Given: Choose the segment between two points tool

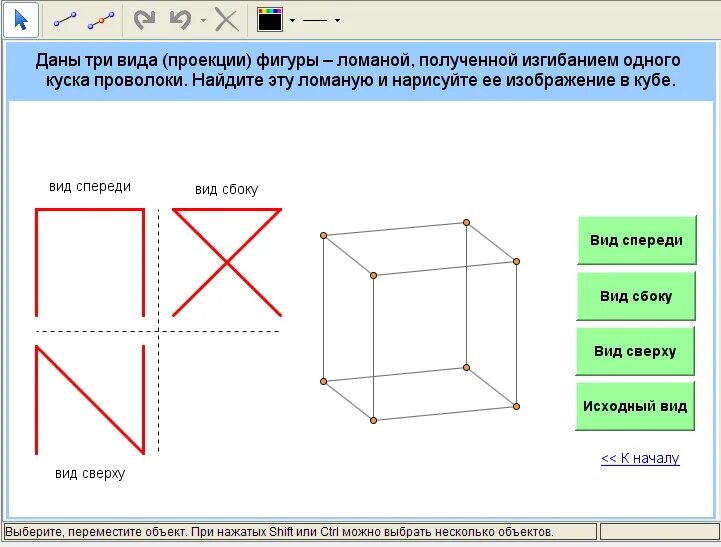Looking at the screenshot, I should pyautogui.click(x=65, y=20).
